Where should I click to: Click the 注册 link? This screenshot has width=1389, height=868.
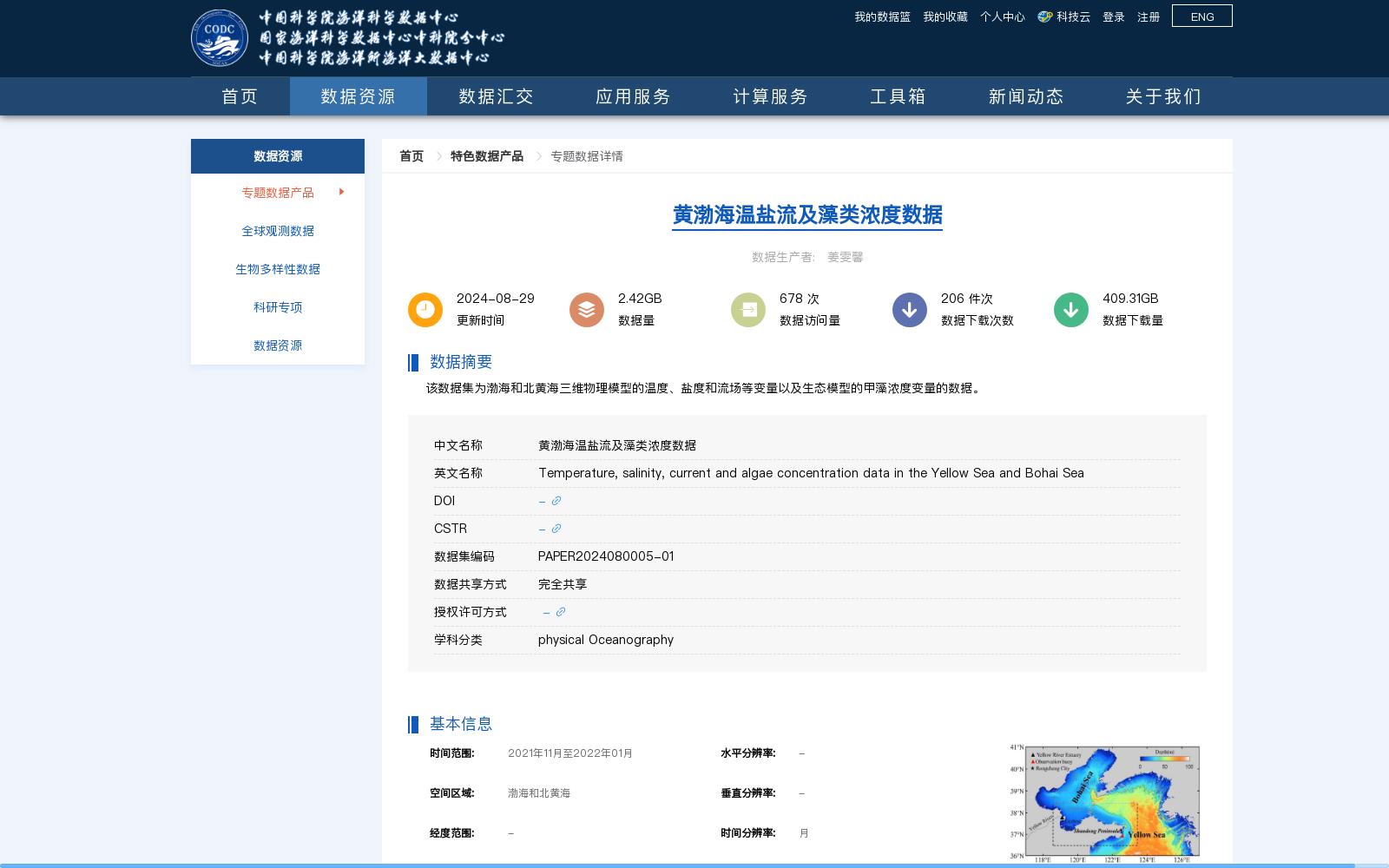(x=1149, y=17)
